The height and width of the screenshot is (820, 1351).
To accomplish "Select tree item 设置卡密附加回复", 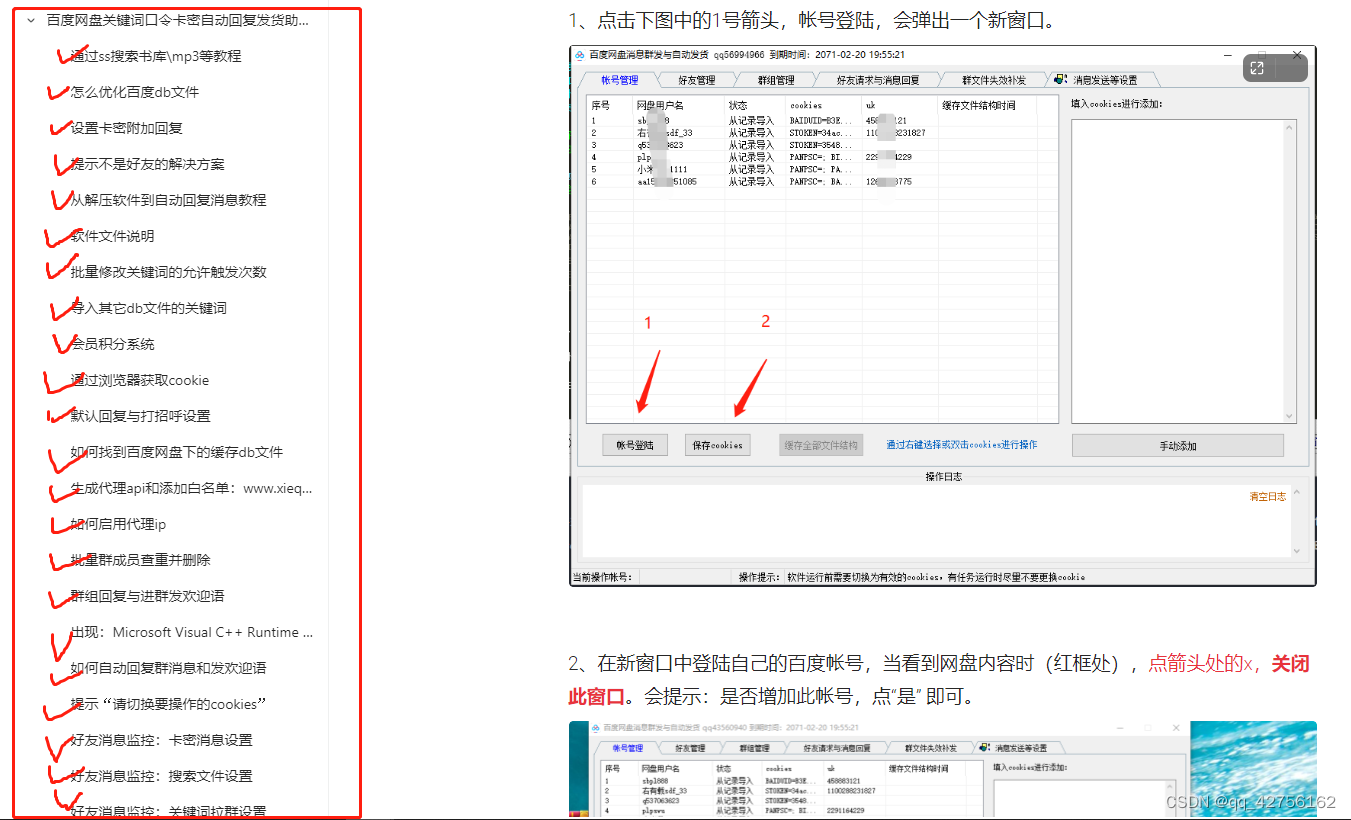I will click(127, 128).
